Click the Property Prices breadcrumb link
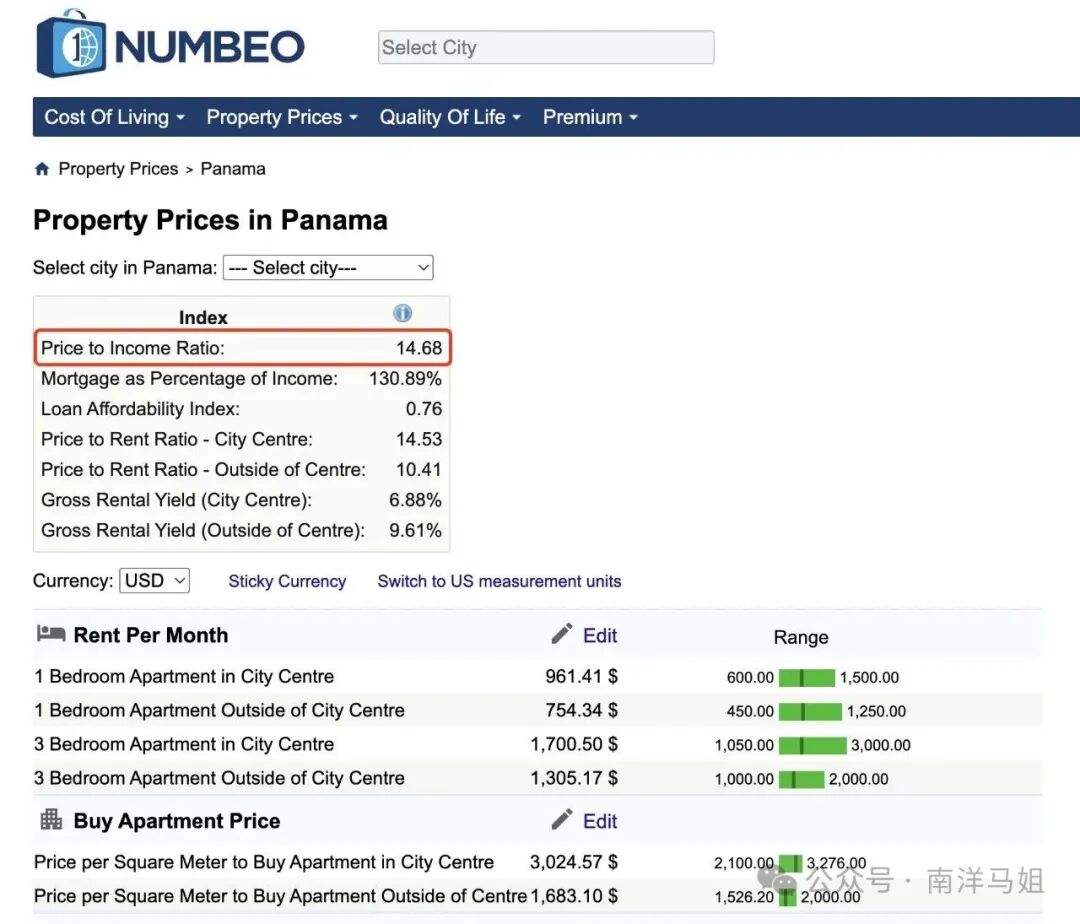This screenshot has width=1080, height=924. [118, 169]
